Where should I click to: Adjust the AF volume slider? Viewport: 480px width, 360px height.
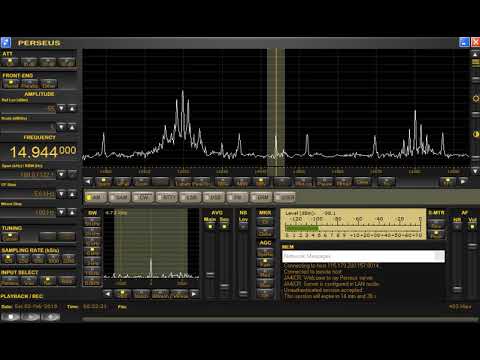tap(472, 246)
